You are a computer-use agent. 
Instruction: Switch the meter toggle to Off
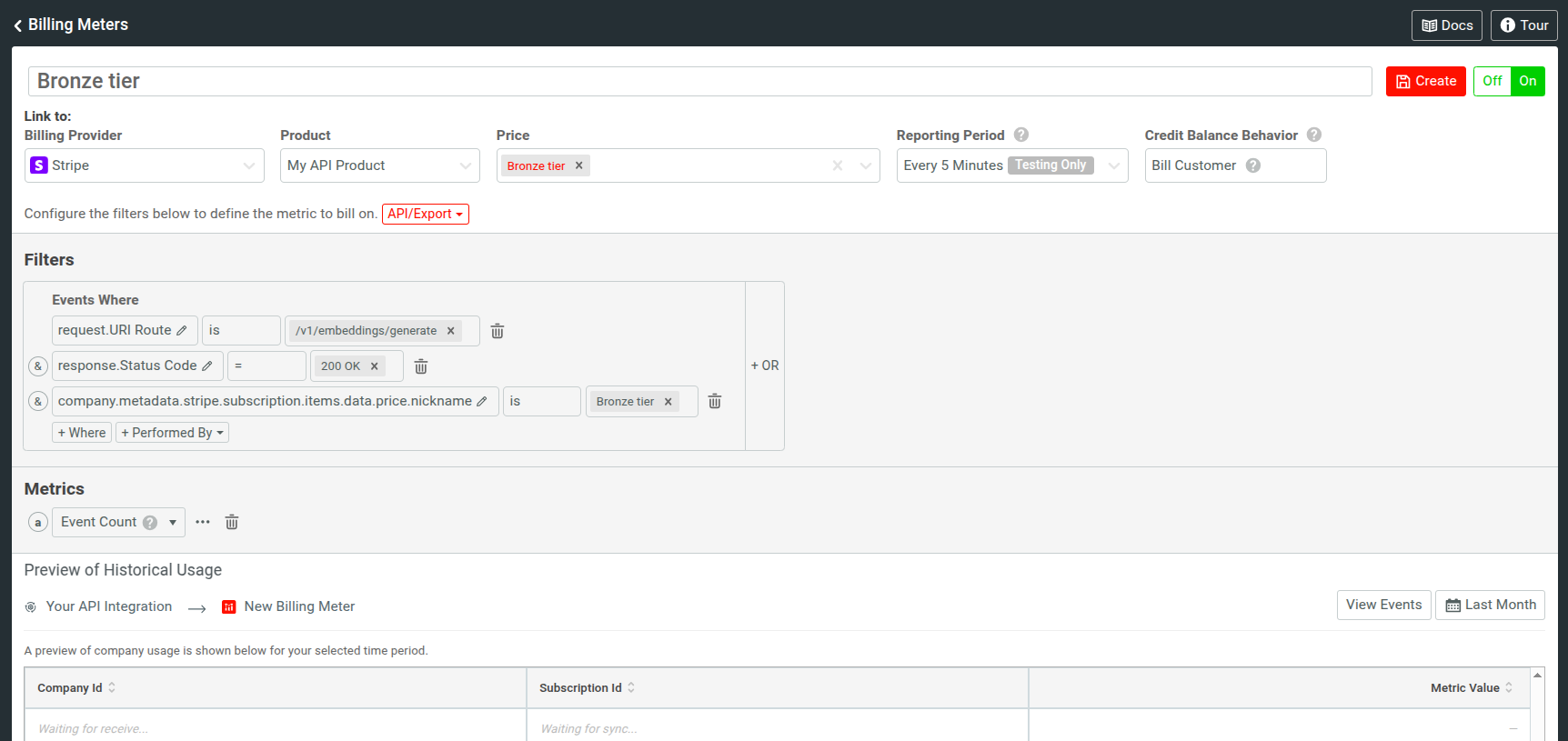tap(1492, 81)
